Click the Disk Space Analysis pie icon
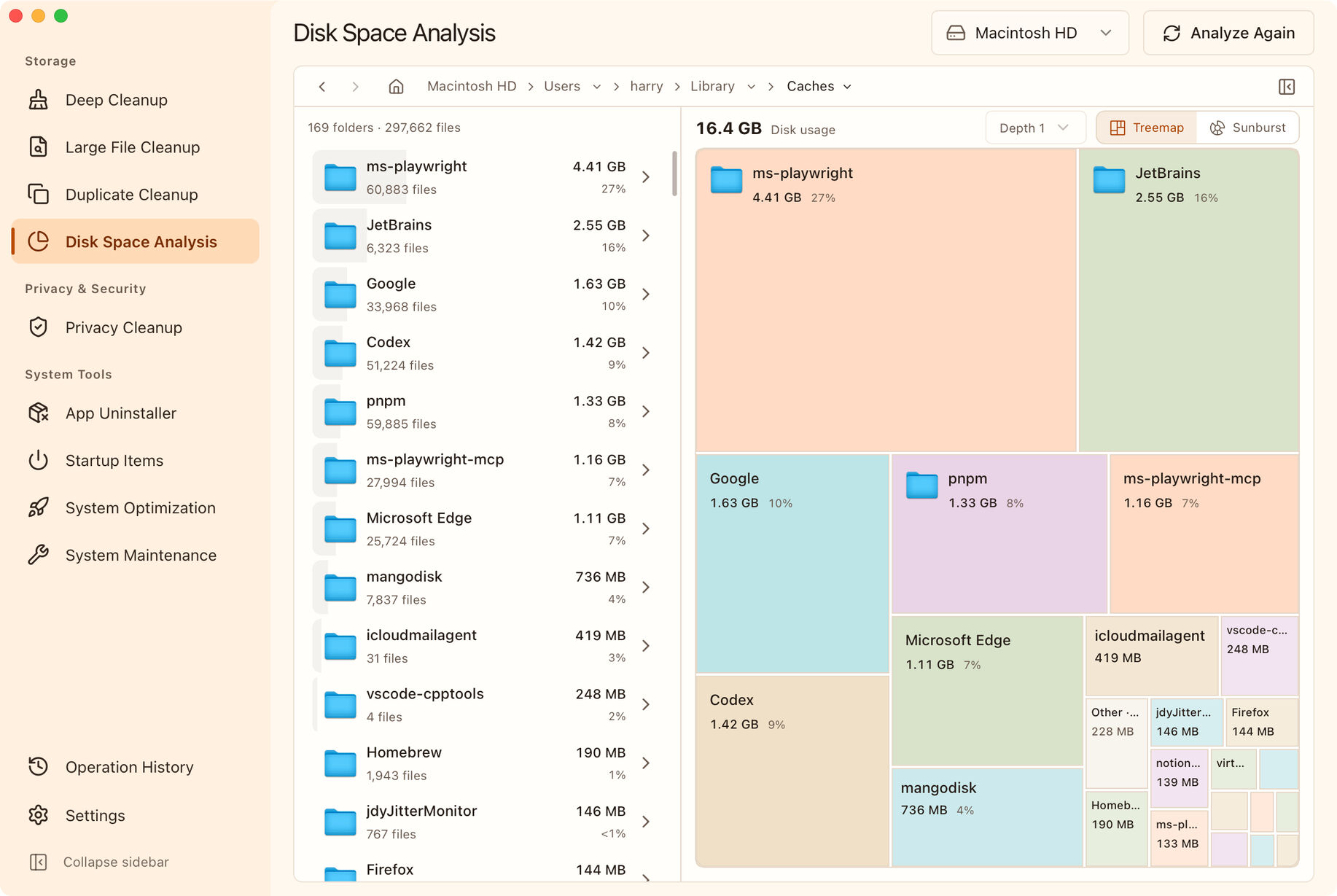This screenshot has width=1337, height=896. tap(38, 241)
